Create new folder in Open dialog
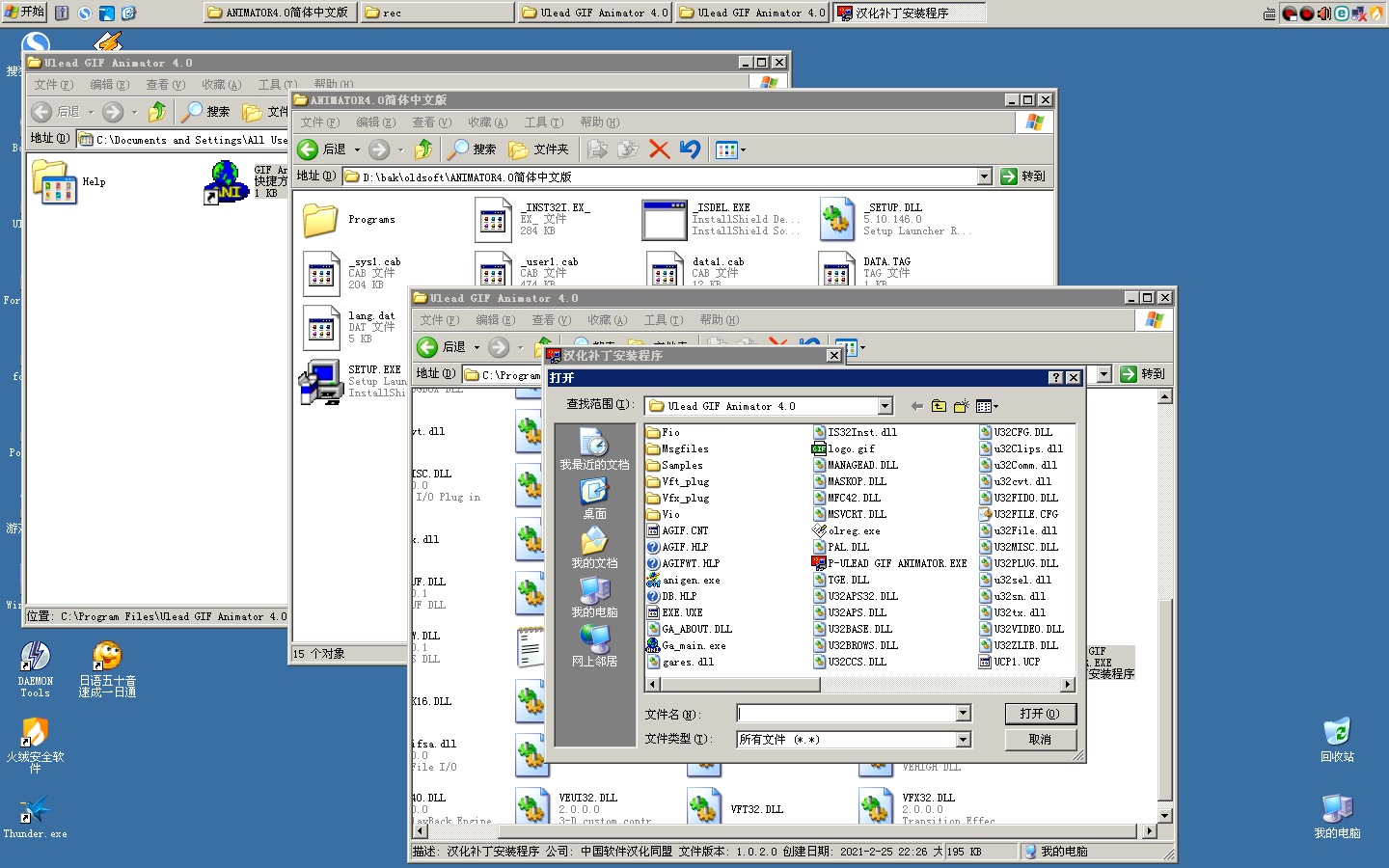 pyautogui.click(x=961, y=406)
